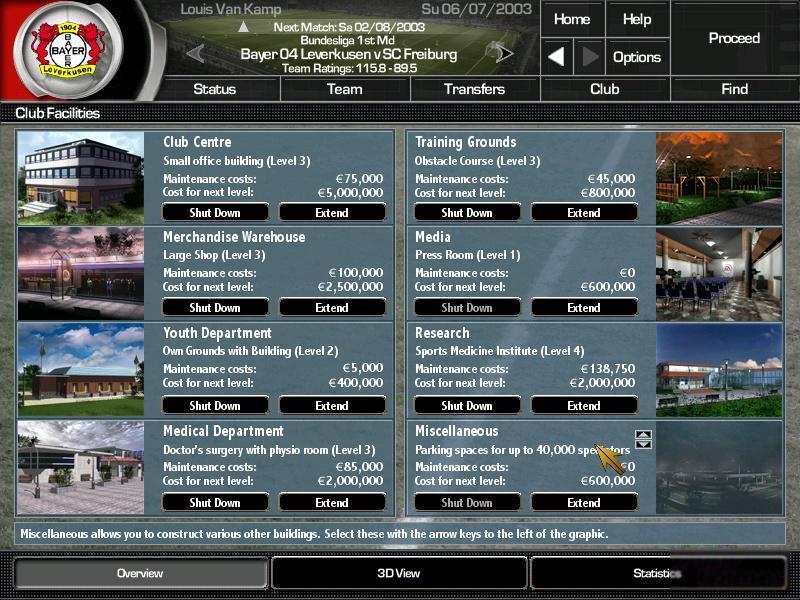Open the Options menu
This screenshot has width=800, height=600.
coord(637,57)
